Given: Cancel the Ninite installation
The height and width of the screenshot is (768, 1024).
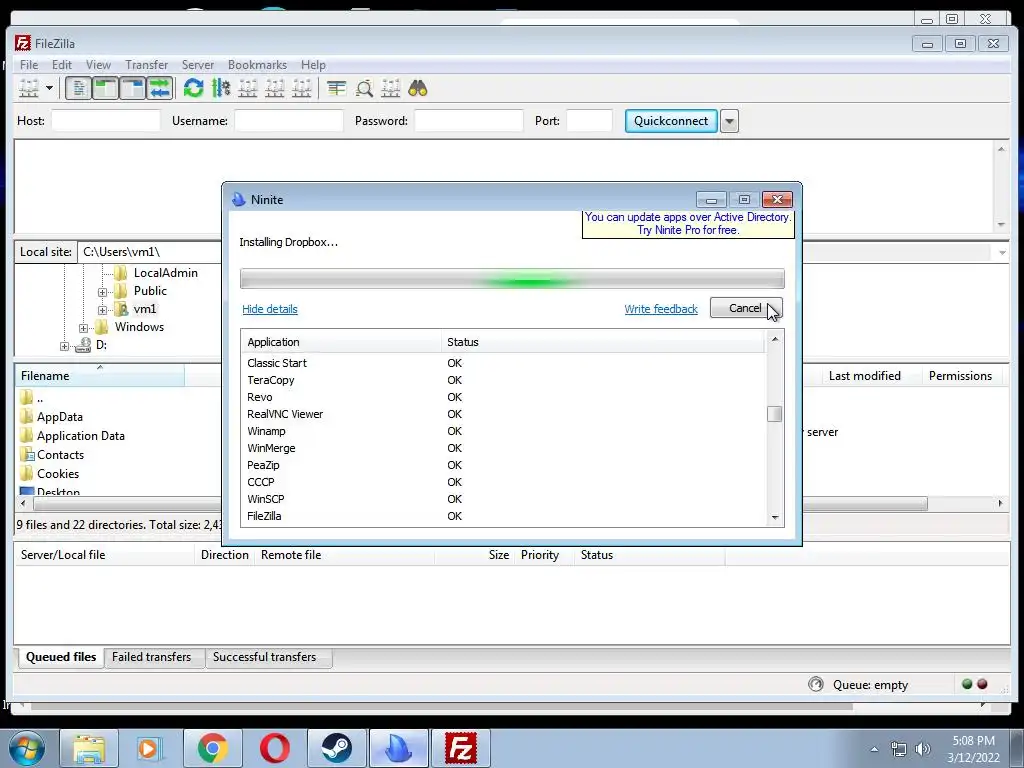Looking at the screenshot, I should [745, 308].
